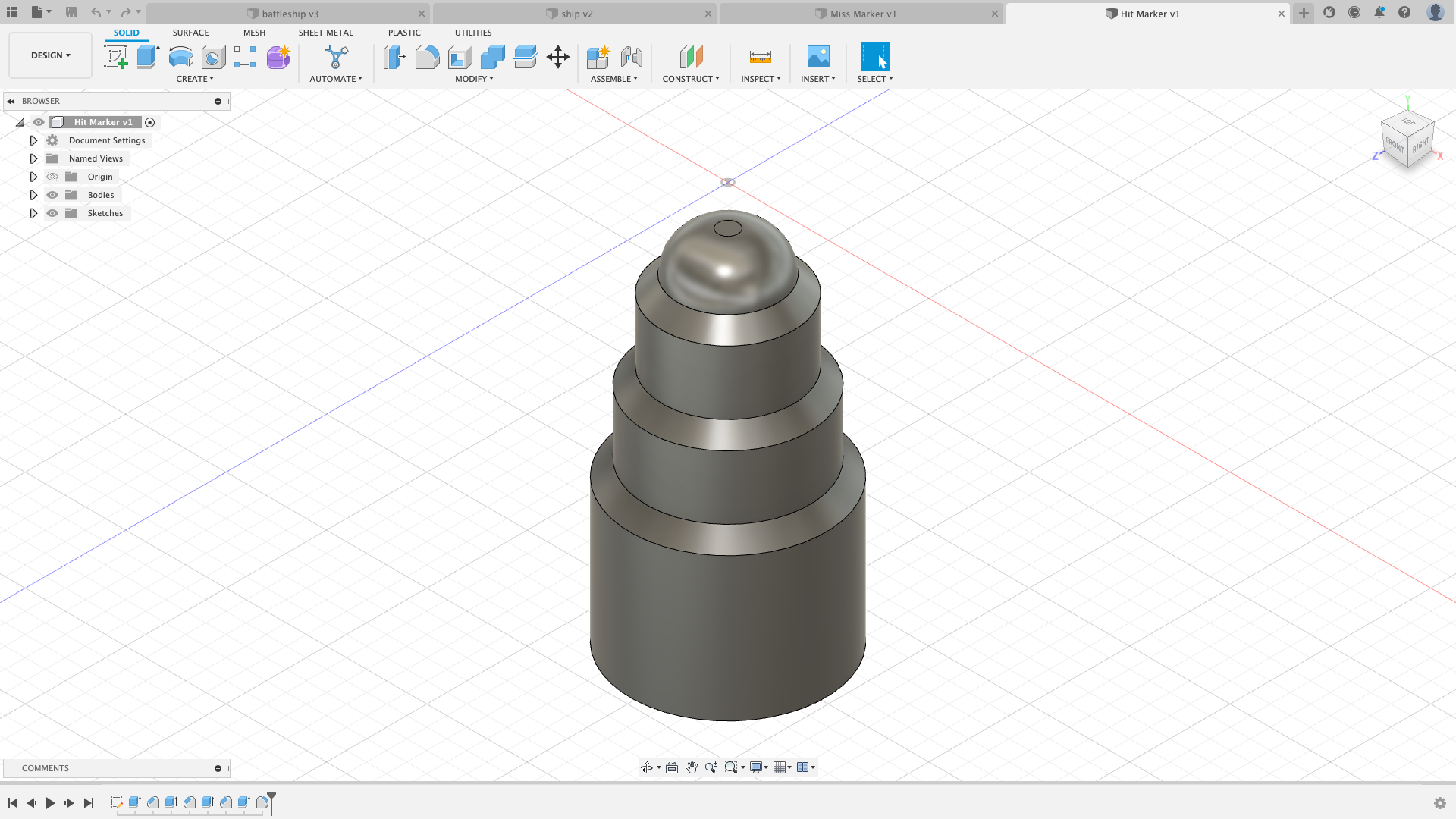Expand the Sketches tree item
The image size is (1456, 819).
pyautogui.click(x=33, y=213)
